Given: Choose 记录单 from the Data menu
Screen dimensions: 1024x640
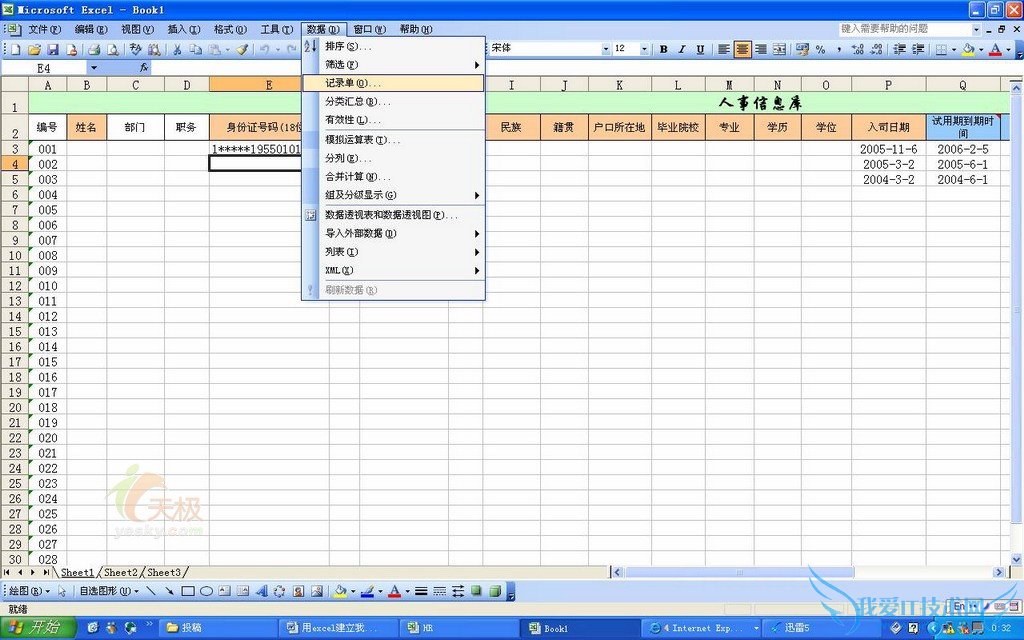Looking at the screenshot, I should [x=346, y=83].
